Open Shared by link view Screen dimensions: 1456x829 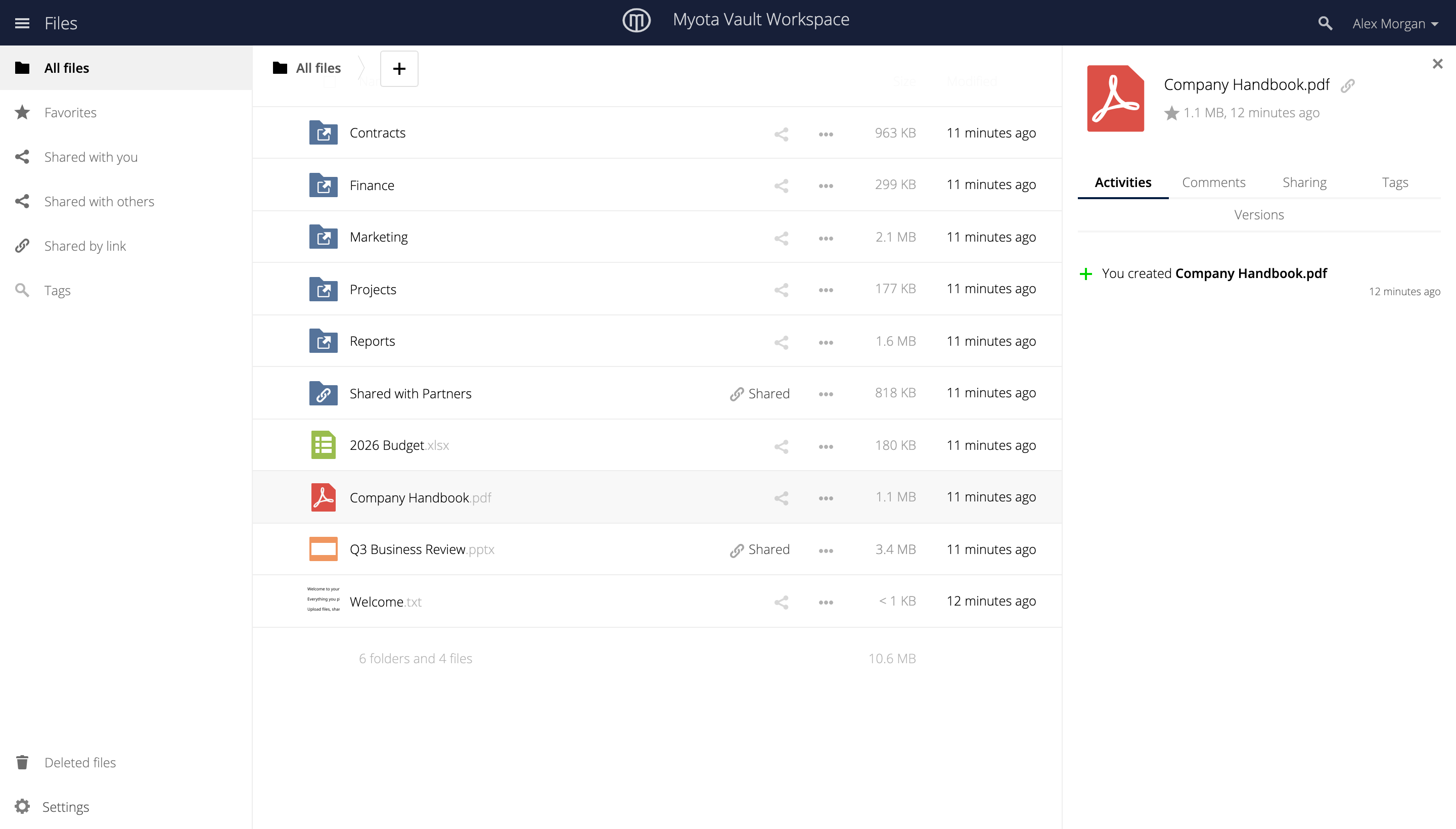click(x=126, y=245)
